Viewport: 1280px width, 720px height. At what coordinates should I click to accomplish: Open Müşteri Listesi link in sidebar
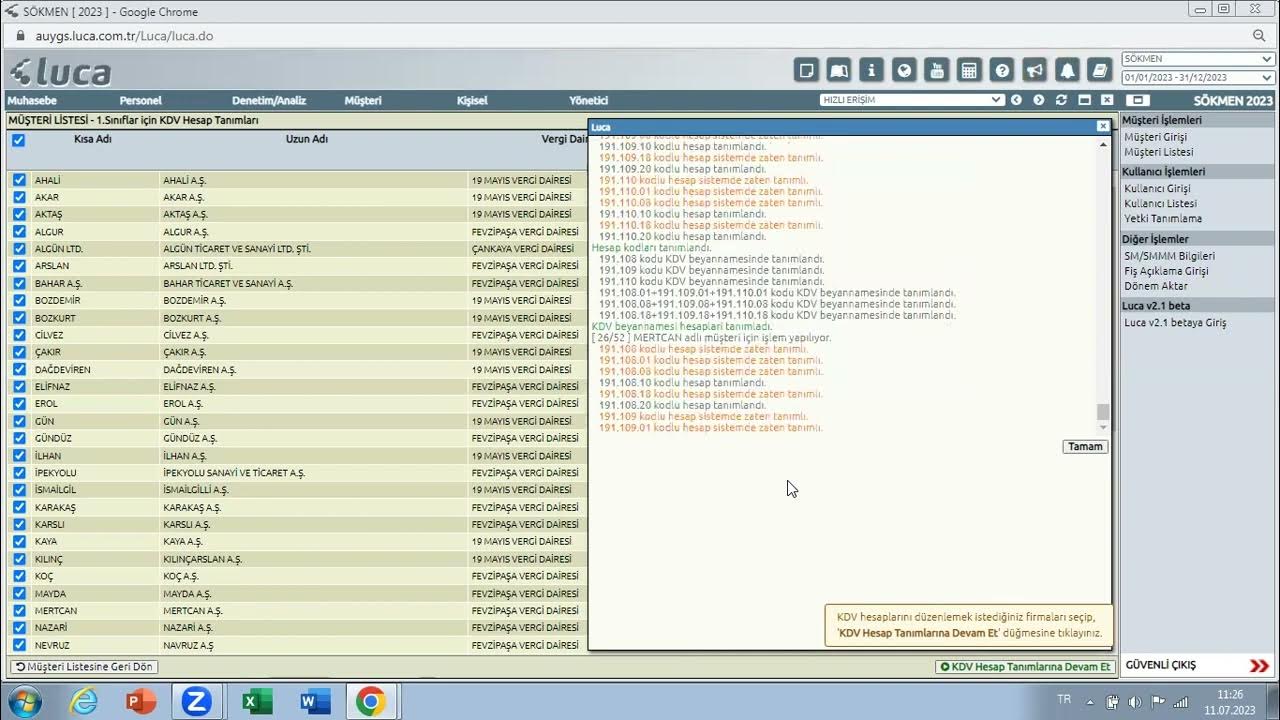tap(1158, 152)
